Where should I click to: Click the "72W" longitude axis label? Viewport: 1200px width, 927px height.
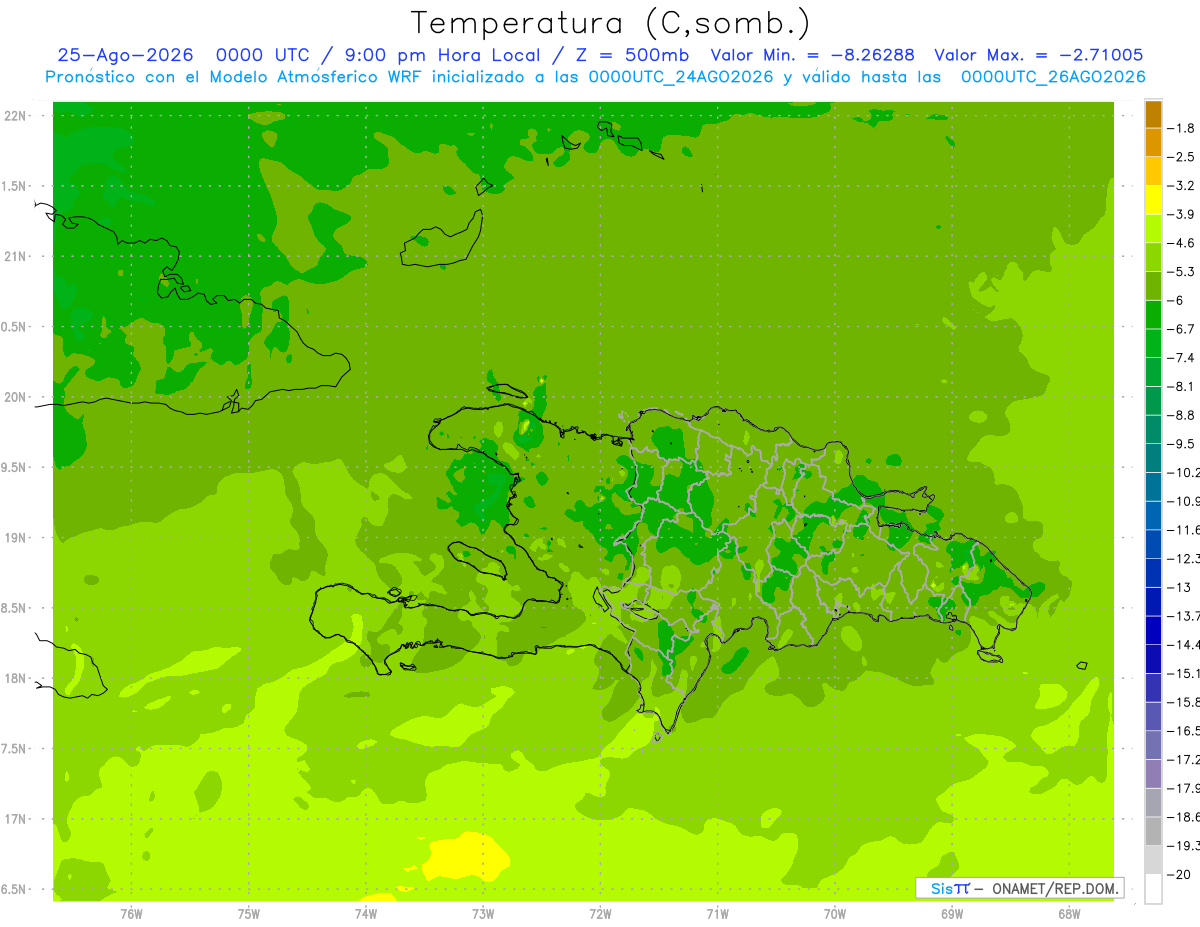click(x=600, y=914)
